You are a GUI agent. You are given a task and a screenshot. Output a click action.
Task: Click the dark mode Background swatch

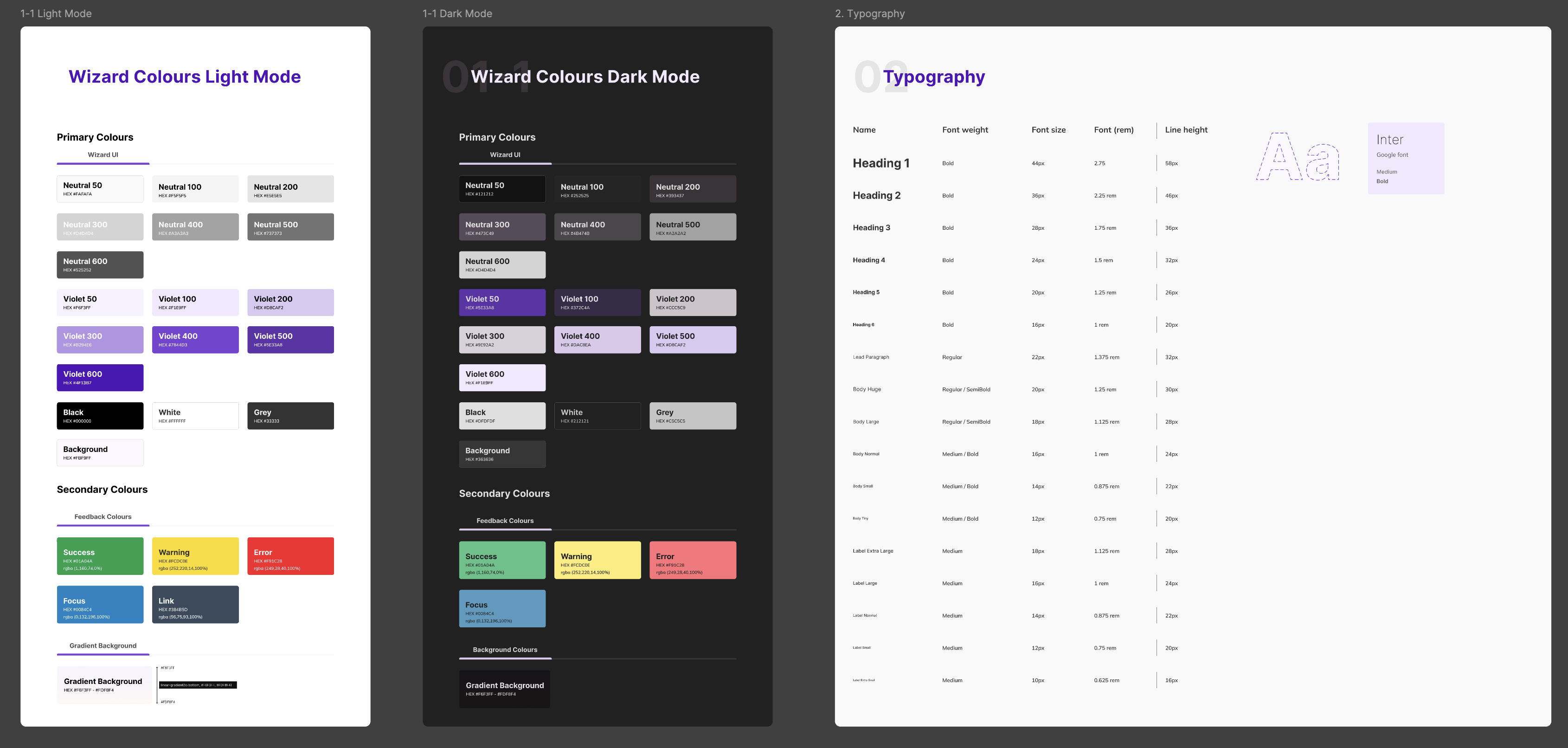[502, 454]
